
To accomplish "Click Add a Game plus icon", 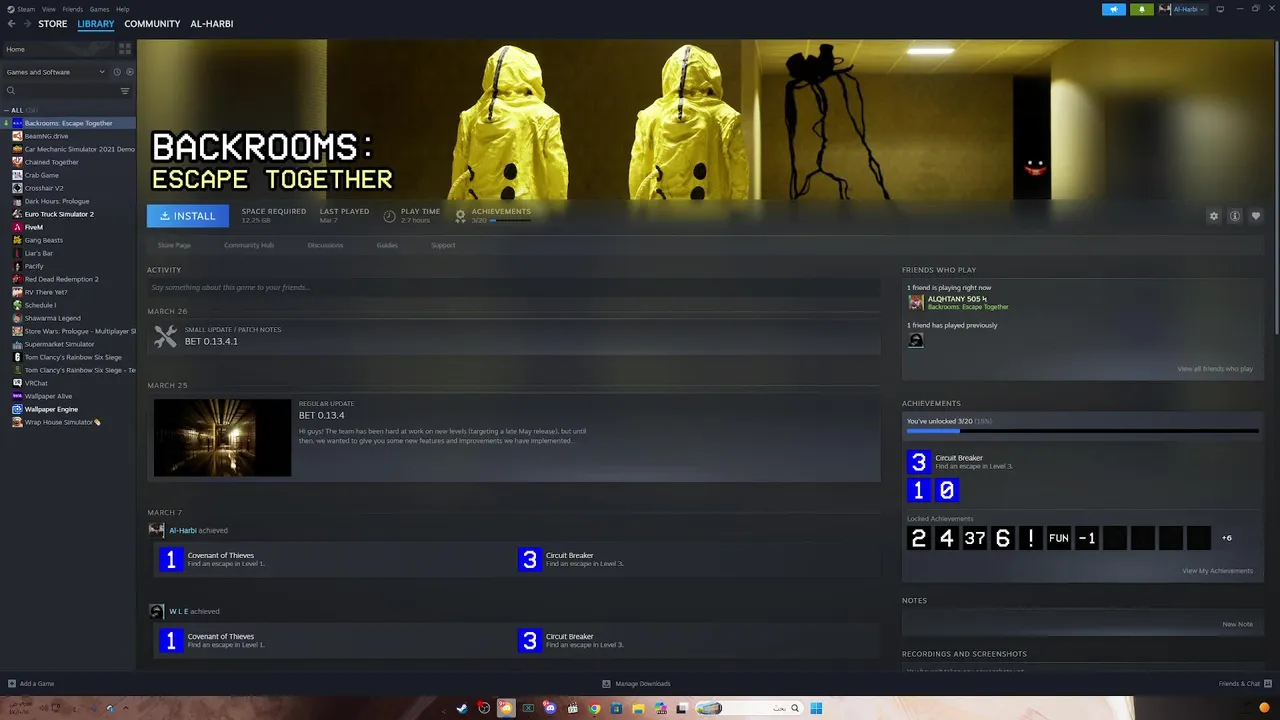I will [x=12, y=684].
